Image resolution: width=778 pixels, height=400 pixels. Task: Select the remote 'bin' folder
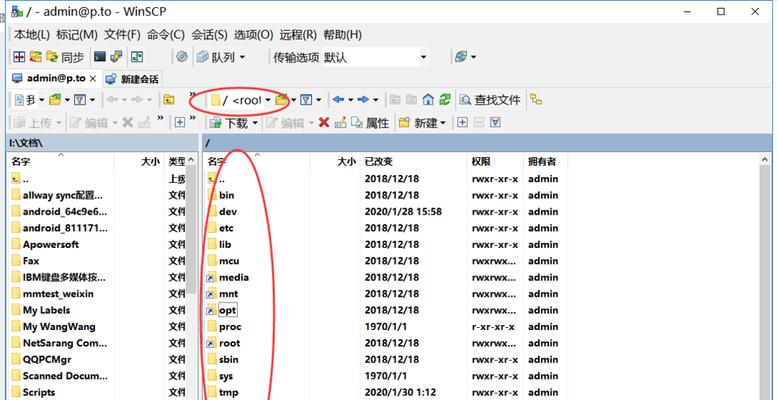[226, 196]
